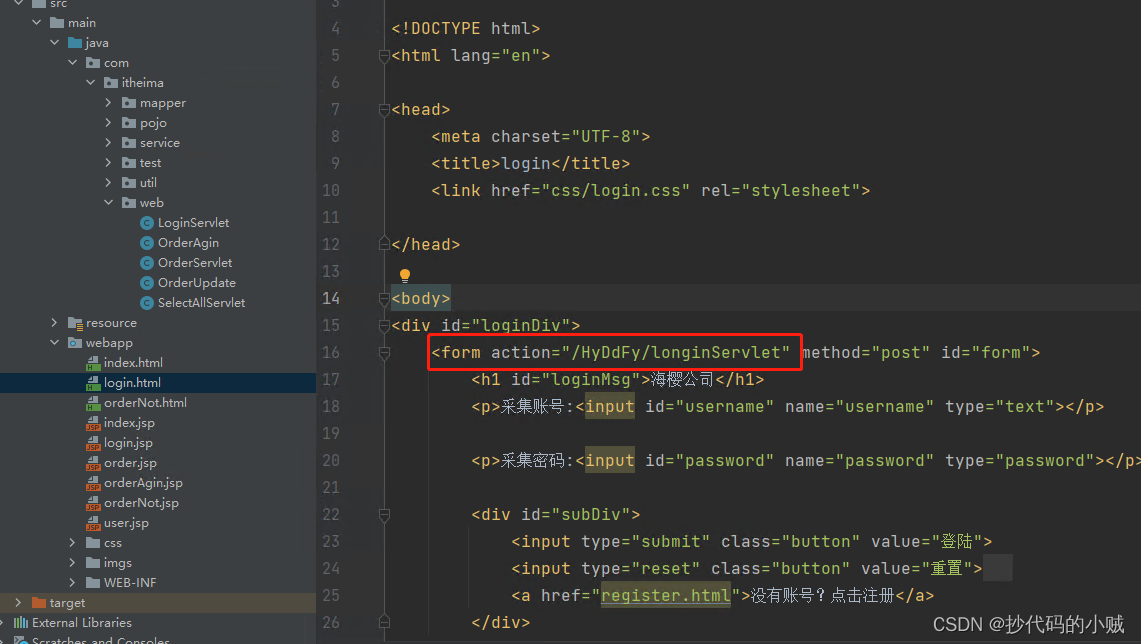The height and width of the screenshot is (644, 1141).
Task: Expand the util package chevron
Action: [x=108, y=183]
